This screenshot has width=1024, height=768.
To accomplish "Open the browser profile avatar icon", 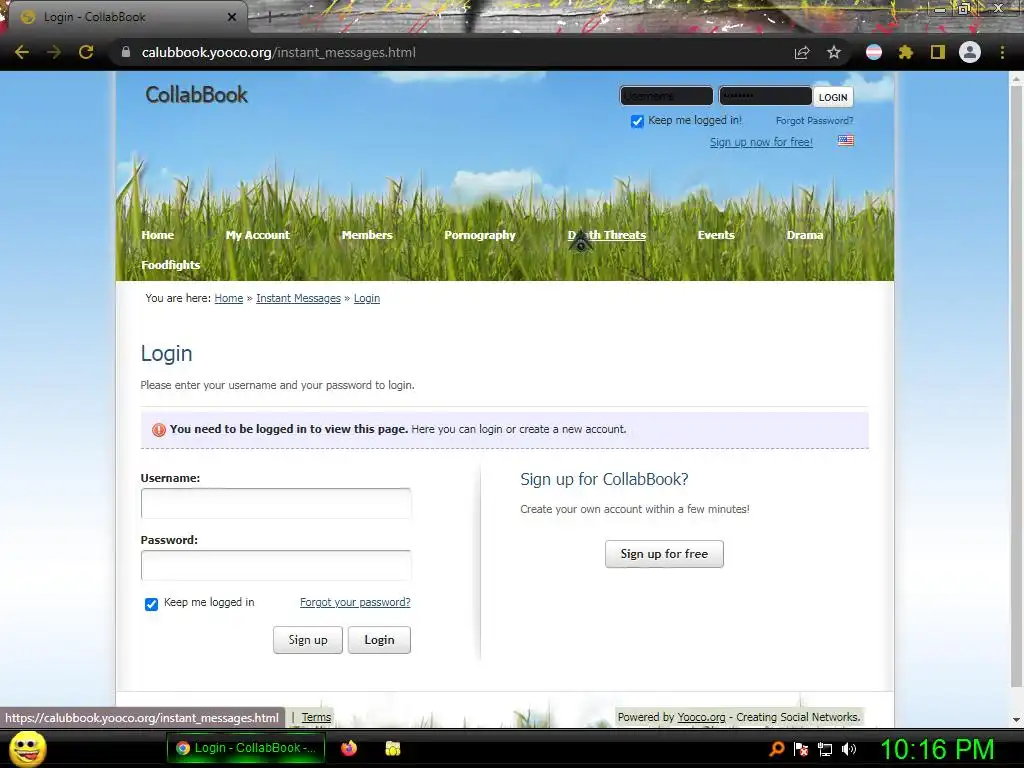I will pos(970,52).
